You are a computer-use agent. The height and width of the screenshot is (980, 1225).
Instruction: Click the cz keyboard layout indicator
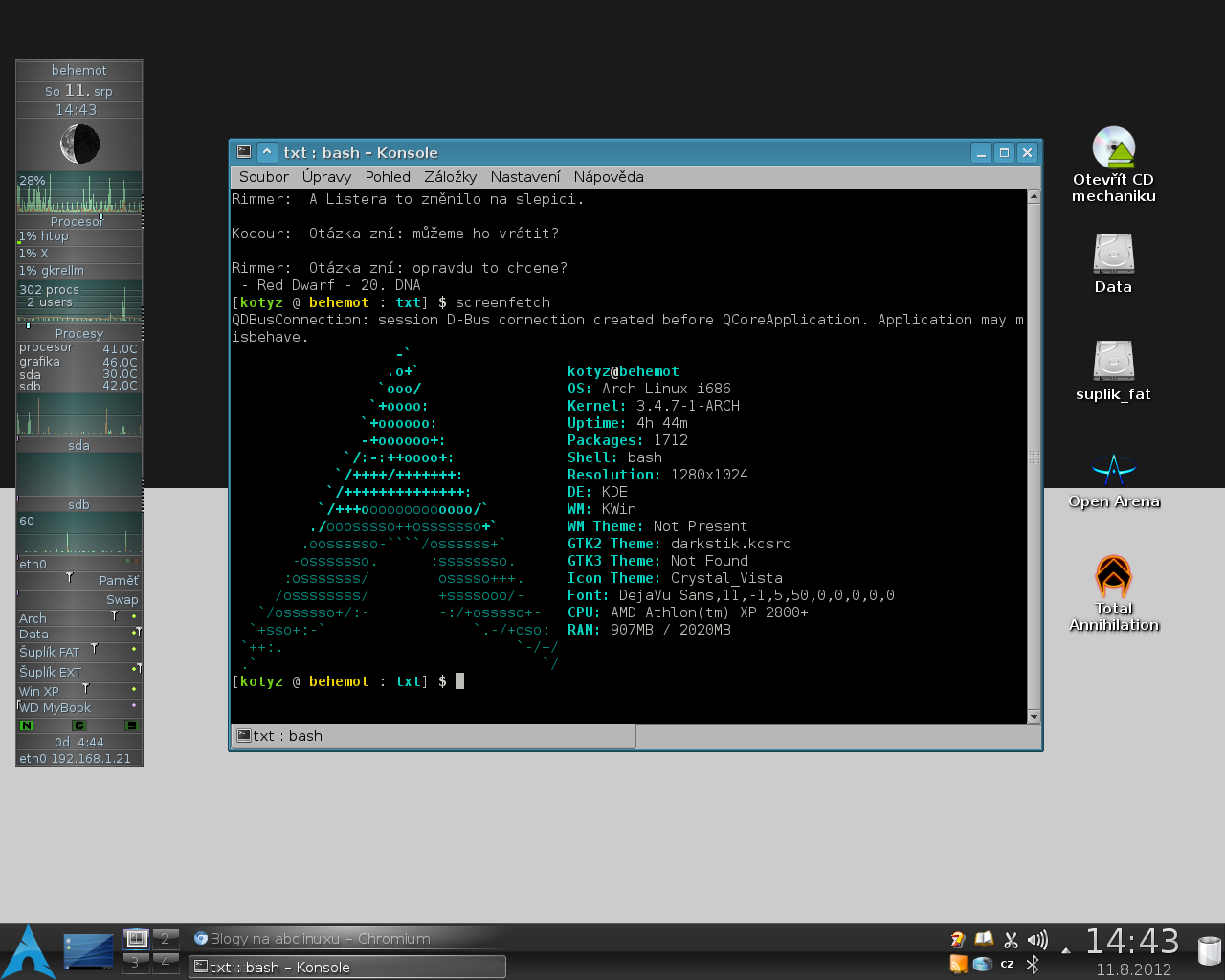click(x=1007, y=964)
